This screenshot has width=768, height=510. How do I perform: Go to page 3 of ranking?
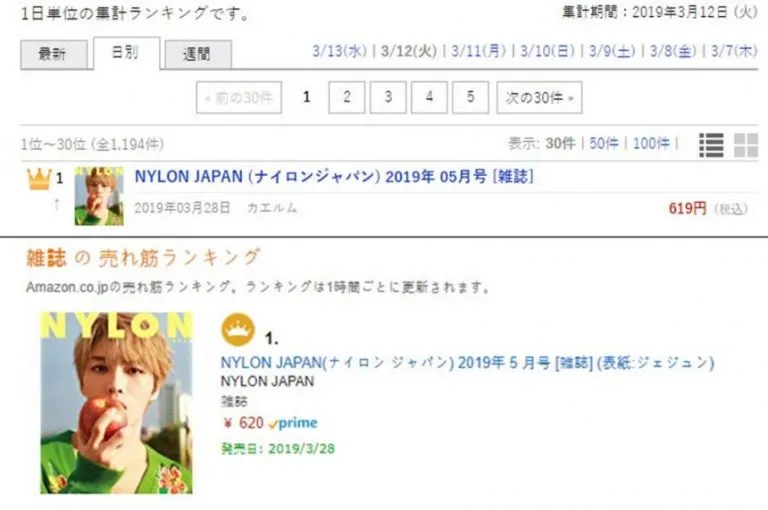pos(388,97)
